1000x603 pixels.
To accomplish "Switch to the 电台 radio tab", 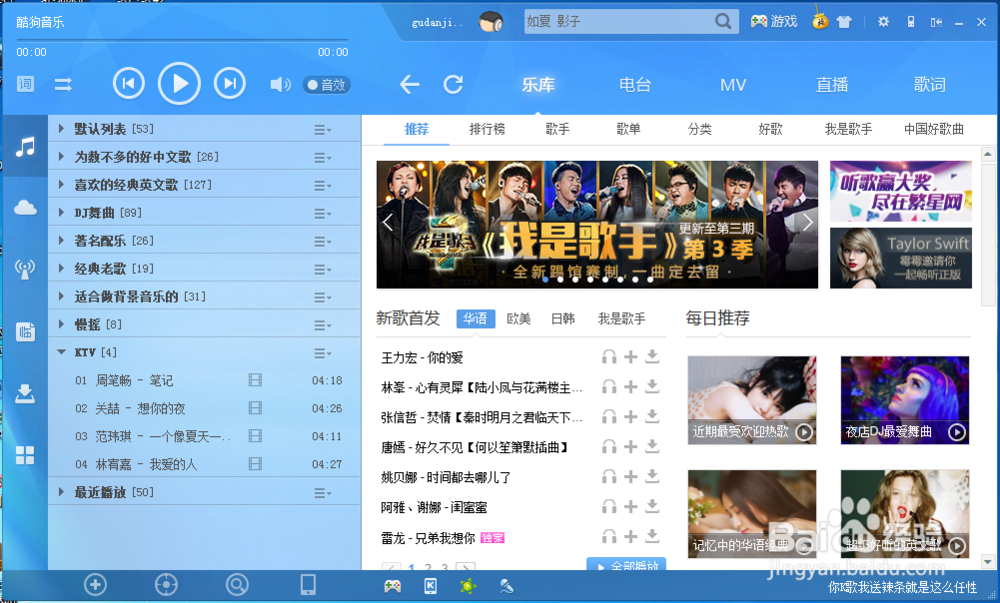I will point(635,85).
